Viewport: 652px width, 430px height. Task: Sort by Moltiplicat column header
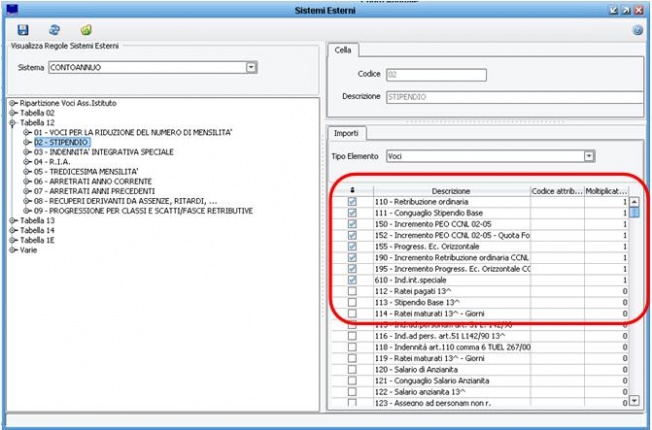[x=606, y=191]
